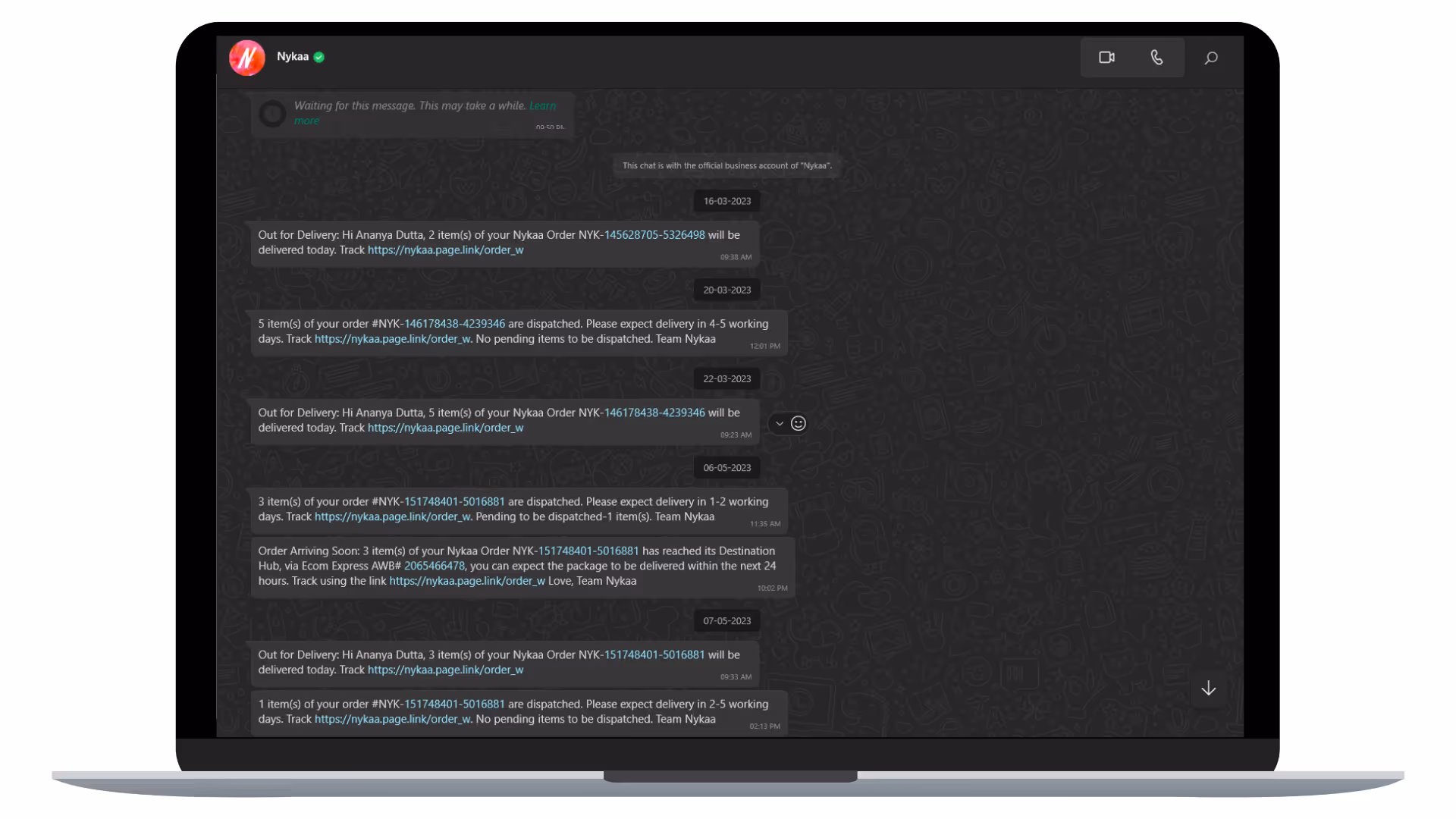Open tracking link in 1 item(s) dispatched message
The height and width of the screenshot is (819, 1456).
tap(392, 720)
